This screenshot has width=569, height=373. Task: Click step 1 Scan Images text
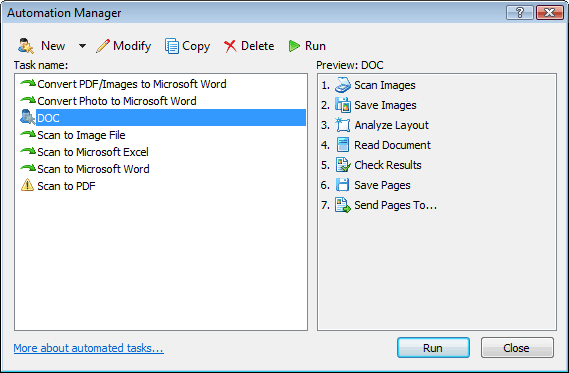click(385, 85)
